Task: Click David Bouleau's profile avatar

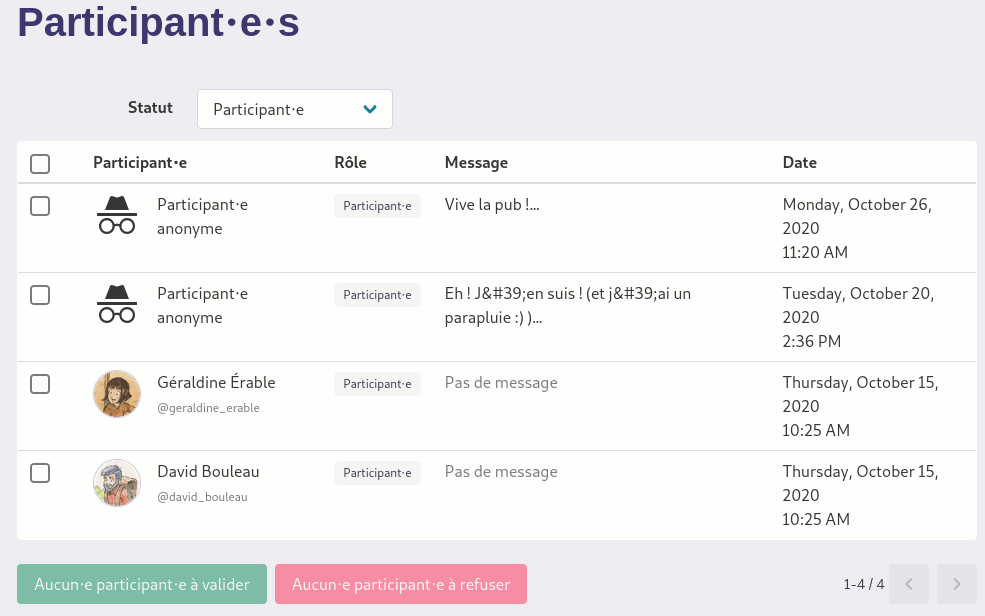Action: coord(116,482)
